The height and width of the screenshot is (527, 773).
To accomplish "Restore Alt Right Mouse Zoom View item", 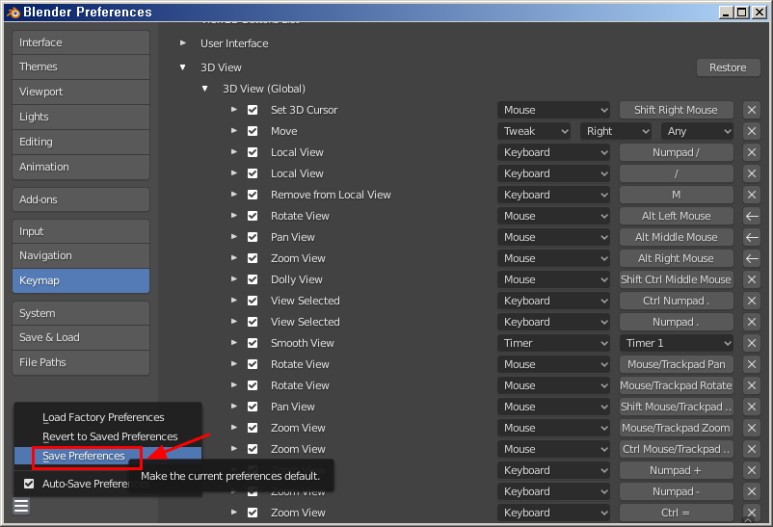I will tap(751, 258).
